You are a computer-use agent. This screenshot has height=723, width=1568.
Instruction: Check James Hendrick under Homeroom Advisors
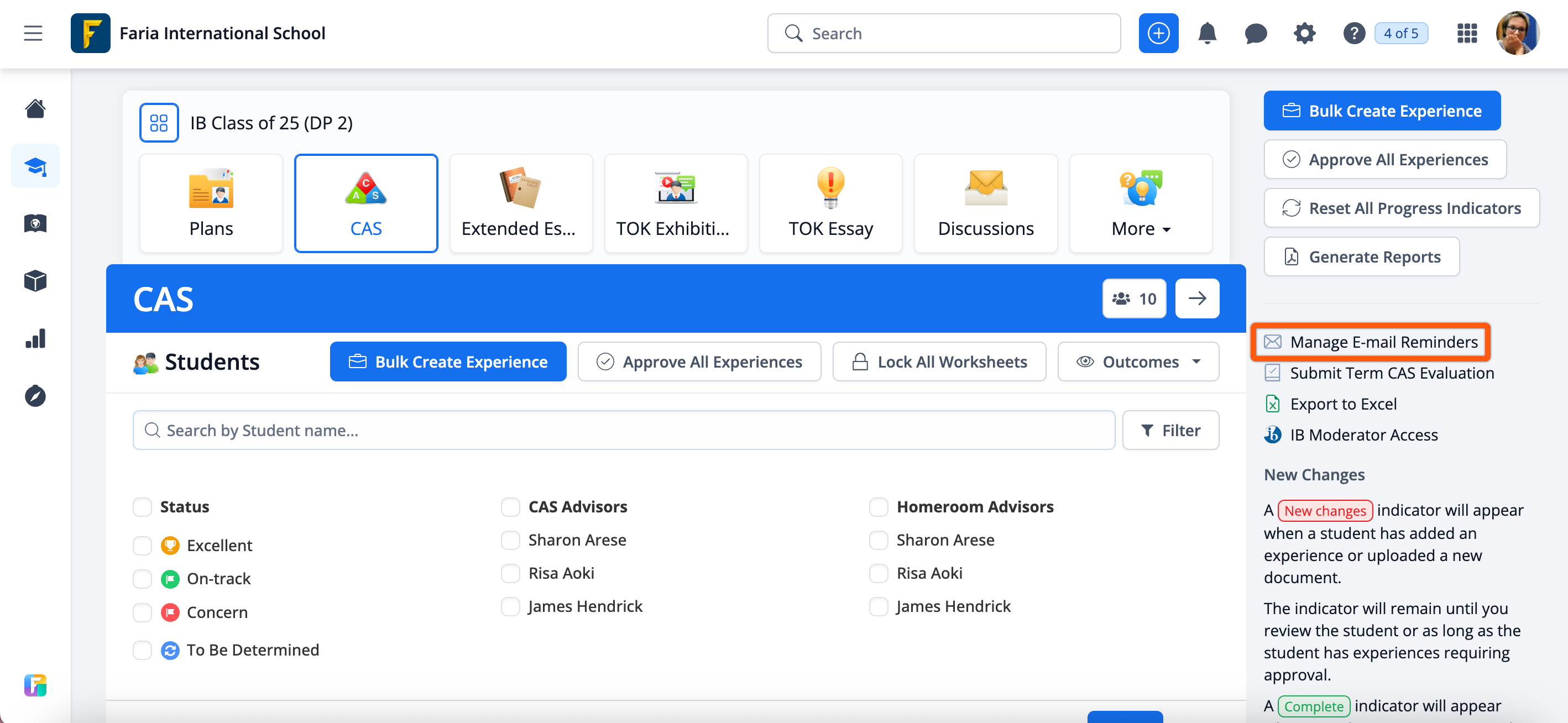879,606
